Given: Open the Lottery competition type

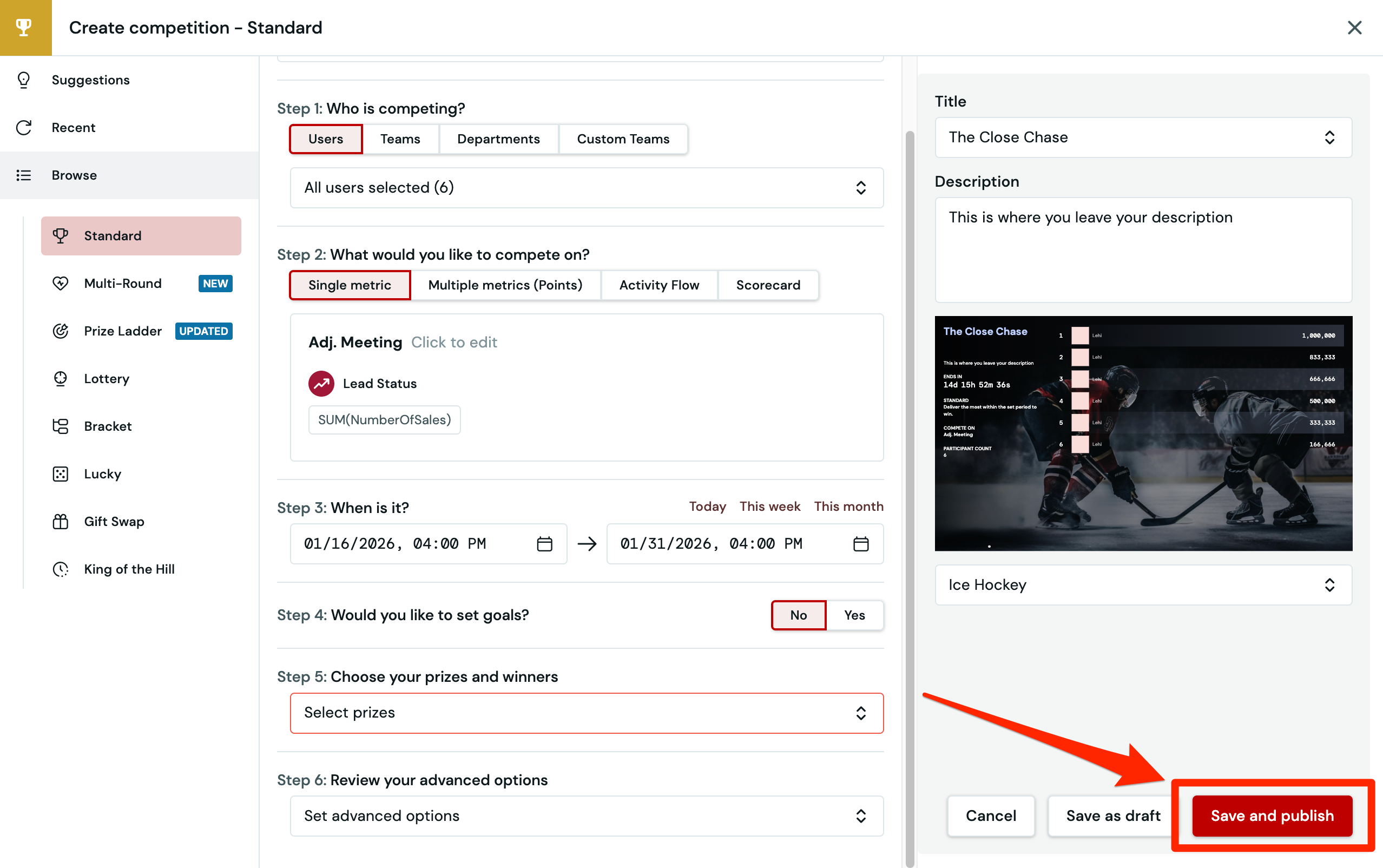Looking at the screenshot, I should (107, 379).
